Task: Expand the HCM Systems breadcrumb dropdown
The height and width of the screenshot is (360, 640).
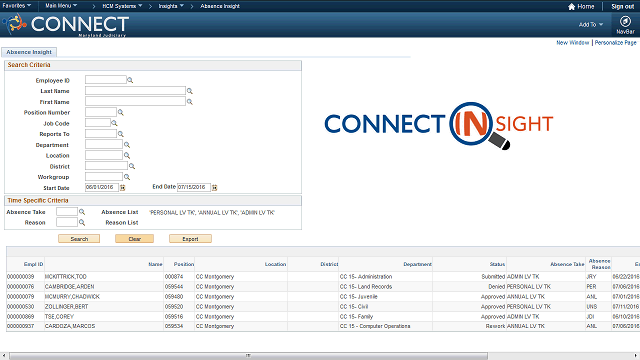Action: 122,6
